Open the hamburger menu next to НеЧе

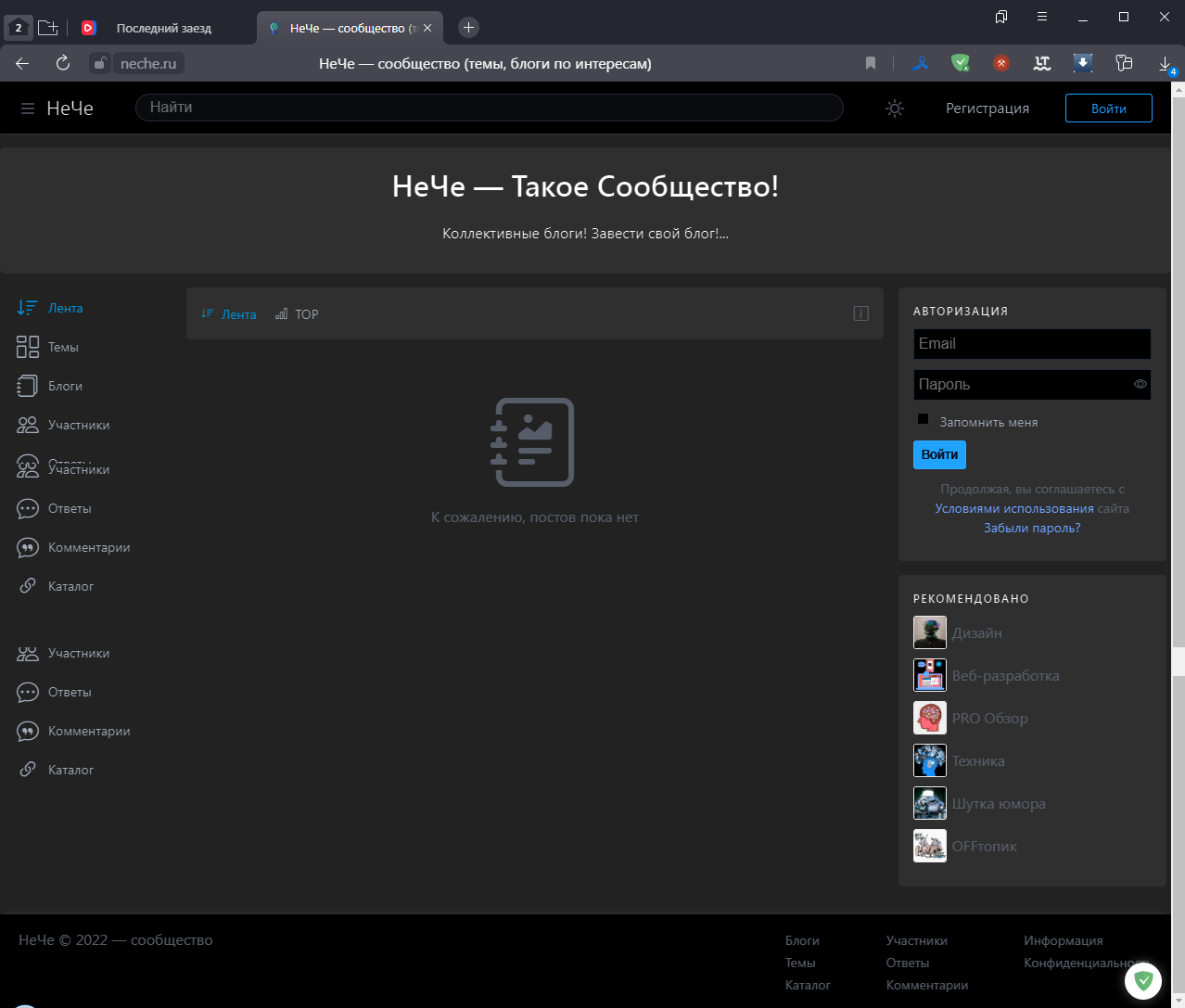point(28,108)
